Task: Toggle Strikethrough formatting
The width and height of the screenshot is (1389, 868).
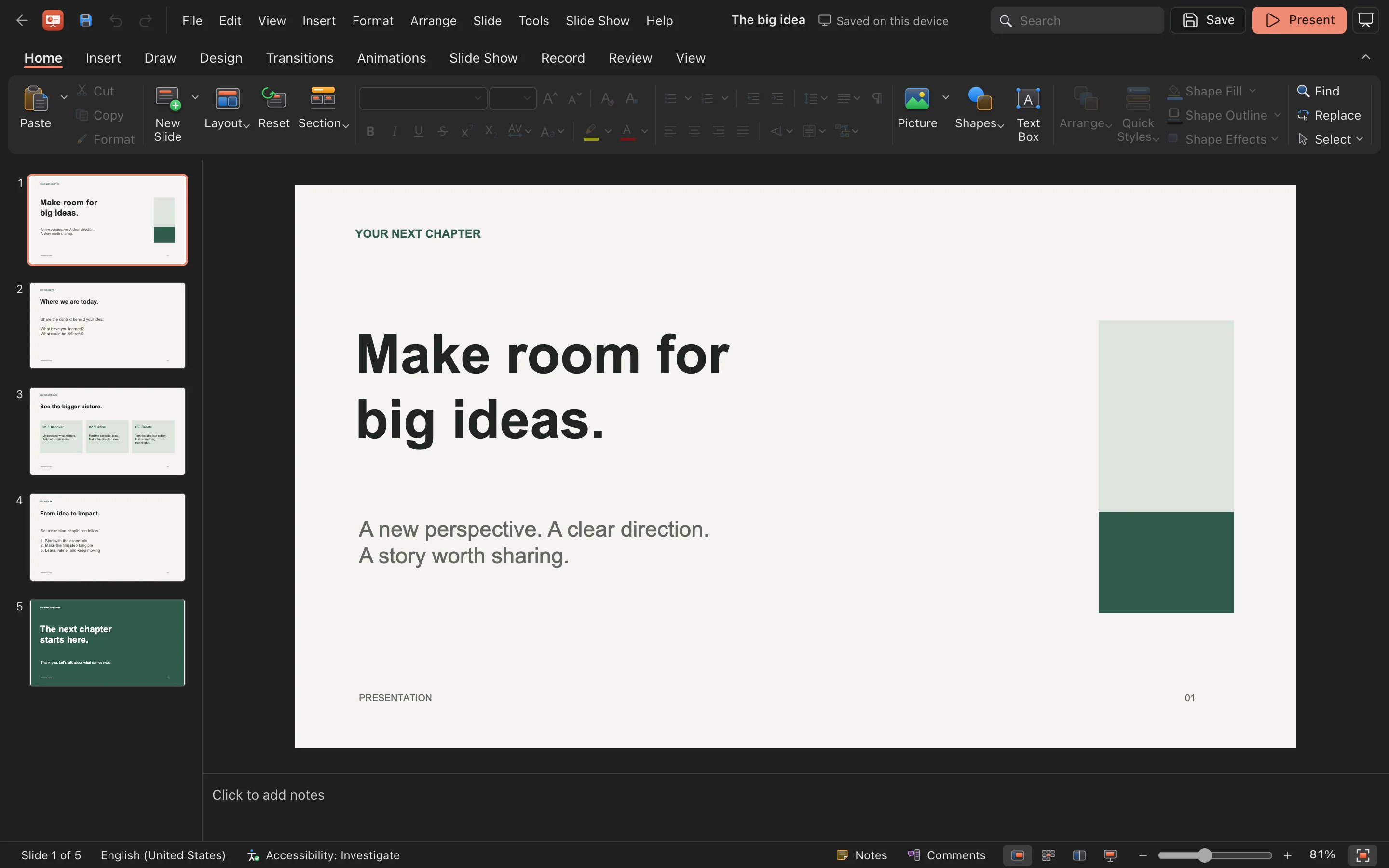Action: (443, 132)
